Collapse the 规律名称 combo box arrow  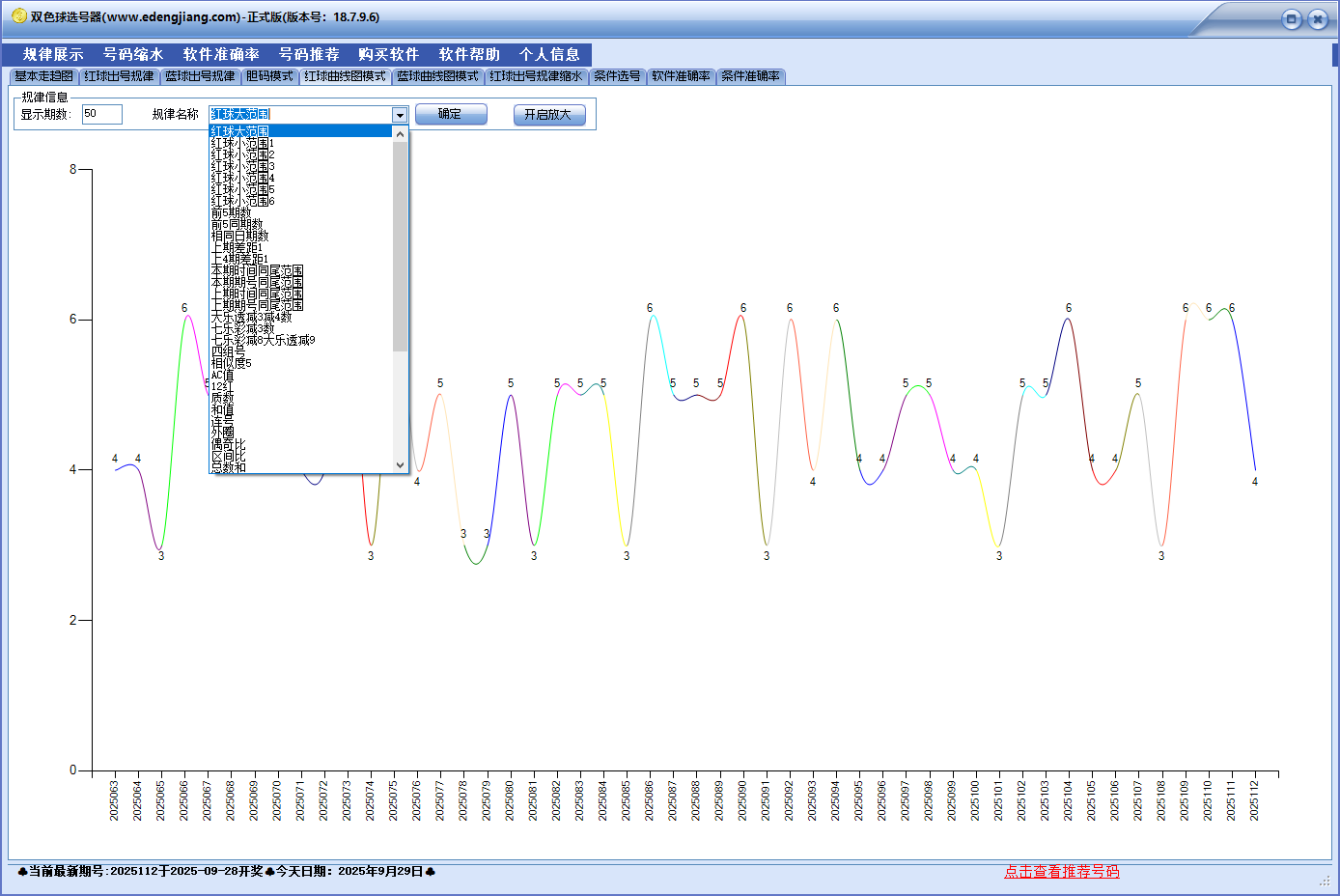click(x=400, y=115)
